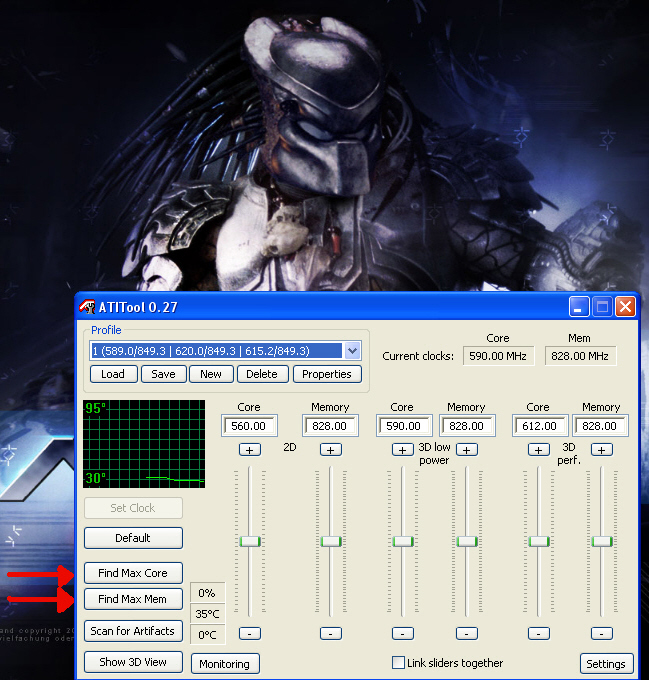Click the 3D perf Core field 612.00

(x=540, y=426)
